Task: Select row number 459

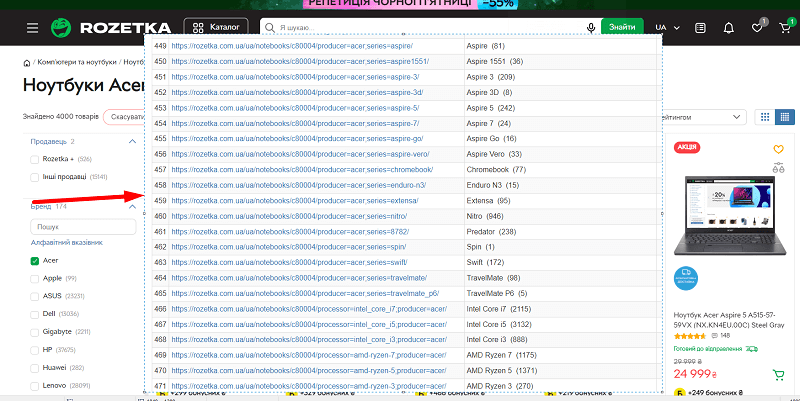Action: [x=160, y=200]
